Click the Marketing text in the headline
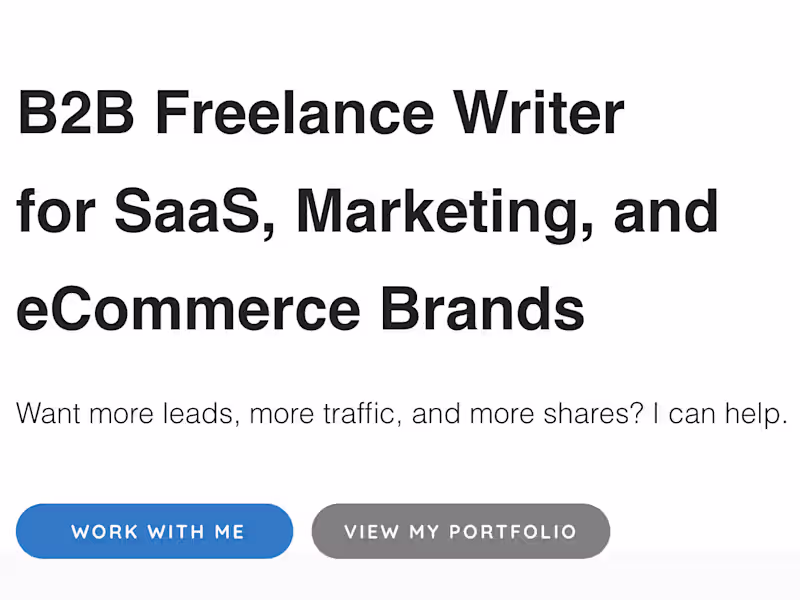 click(430, 210)
